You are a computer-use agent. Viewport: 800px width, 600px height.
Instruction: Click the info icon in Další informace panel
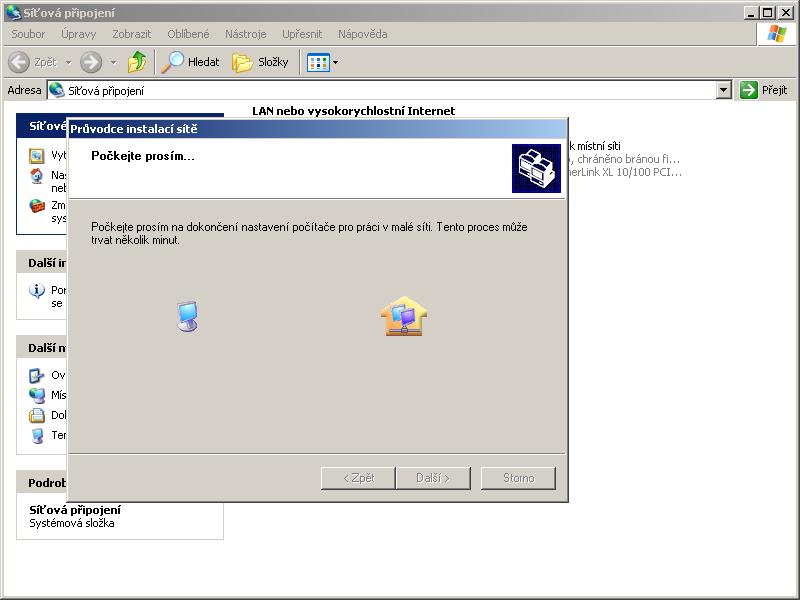tap(37, 291)
